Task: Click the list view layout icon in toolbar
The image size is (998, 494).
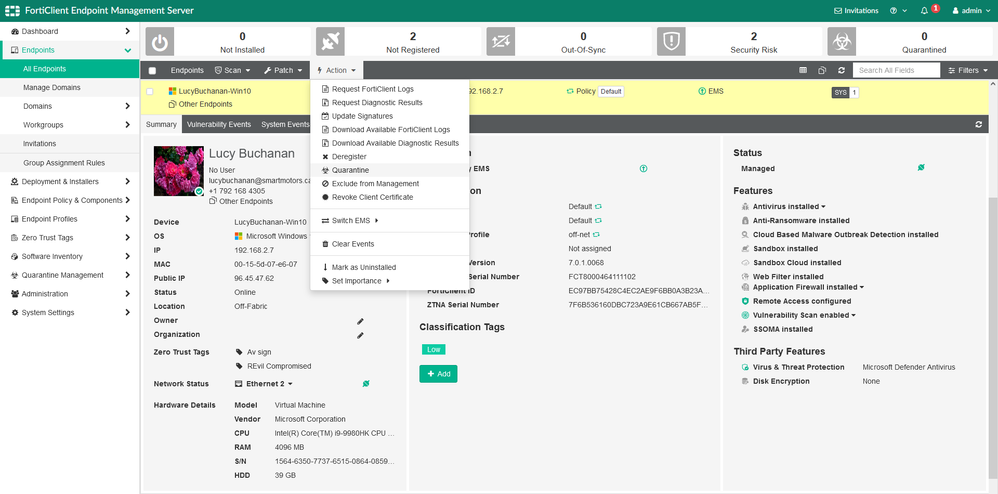Action: pyautogui.click(x=803, y=70)
